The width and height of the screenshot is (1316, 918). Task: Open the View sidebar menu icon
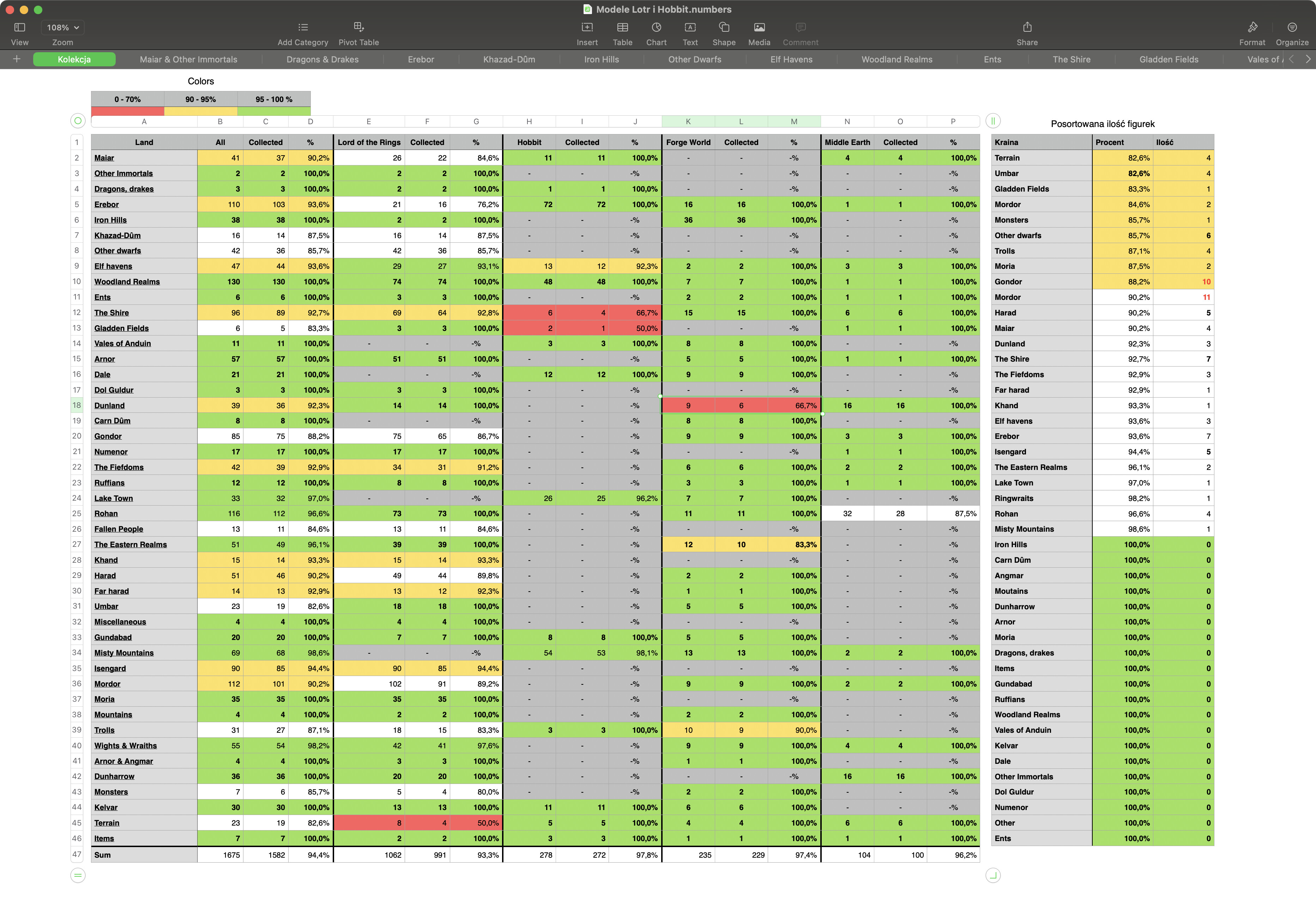tap(19, 27)
